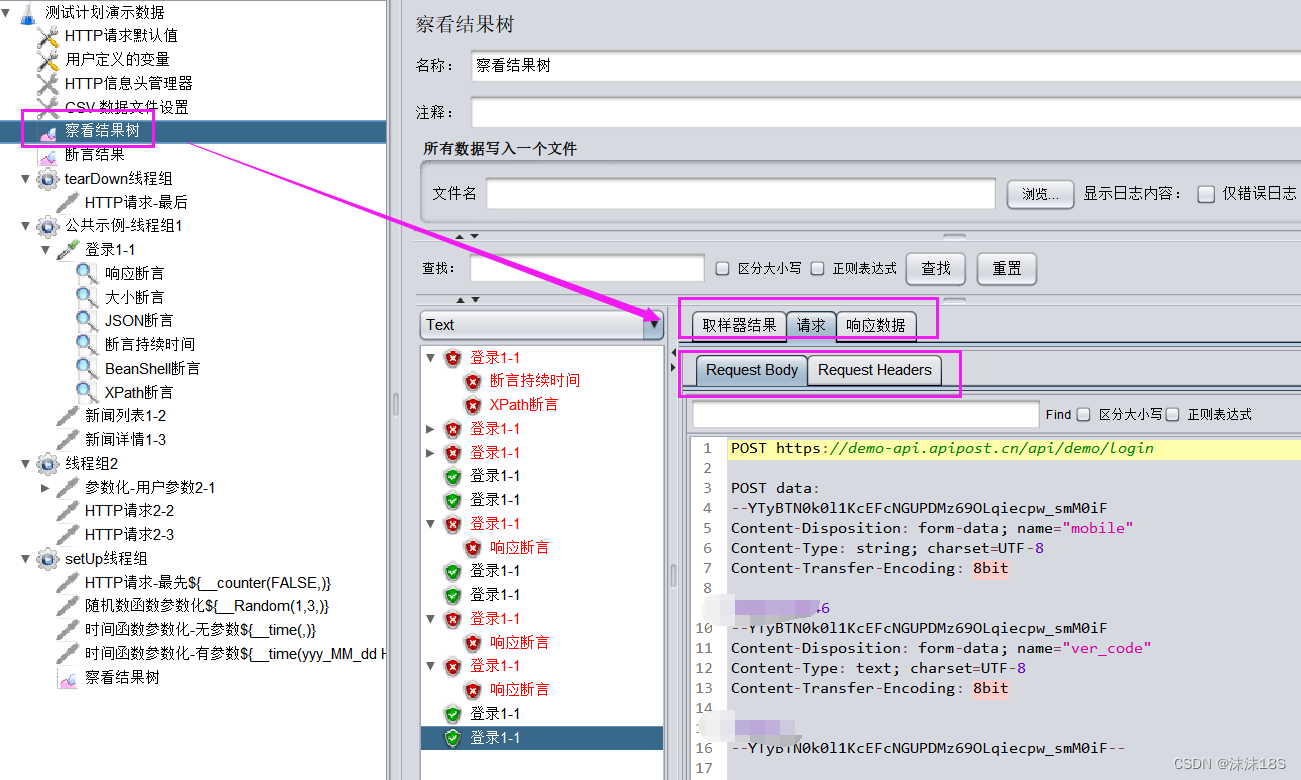Open the Request Headers tab
The height and width of the screenshot is (780, 1301).
click(875, 370)
